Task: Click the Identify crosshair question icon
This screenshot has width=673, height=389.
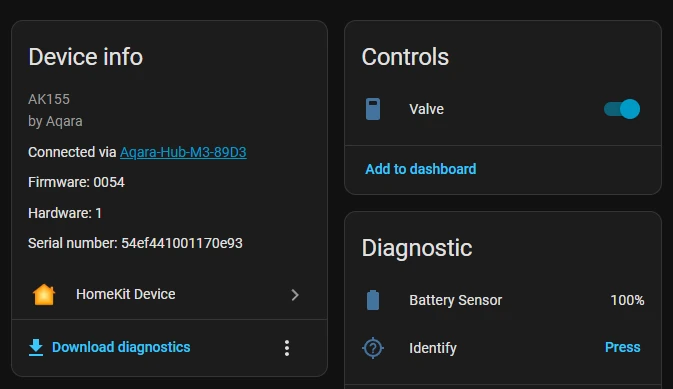Action: (373, 348)
